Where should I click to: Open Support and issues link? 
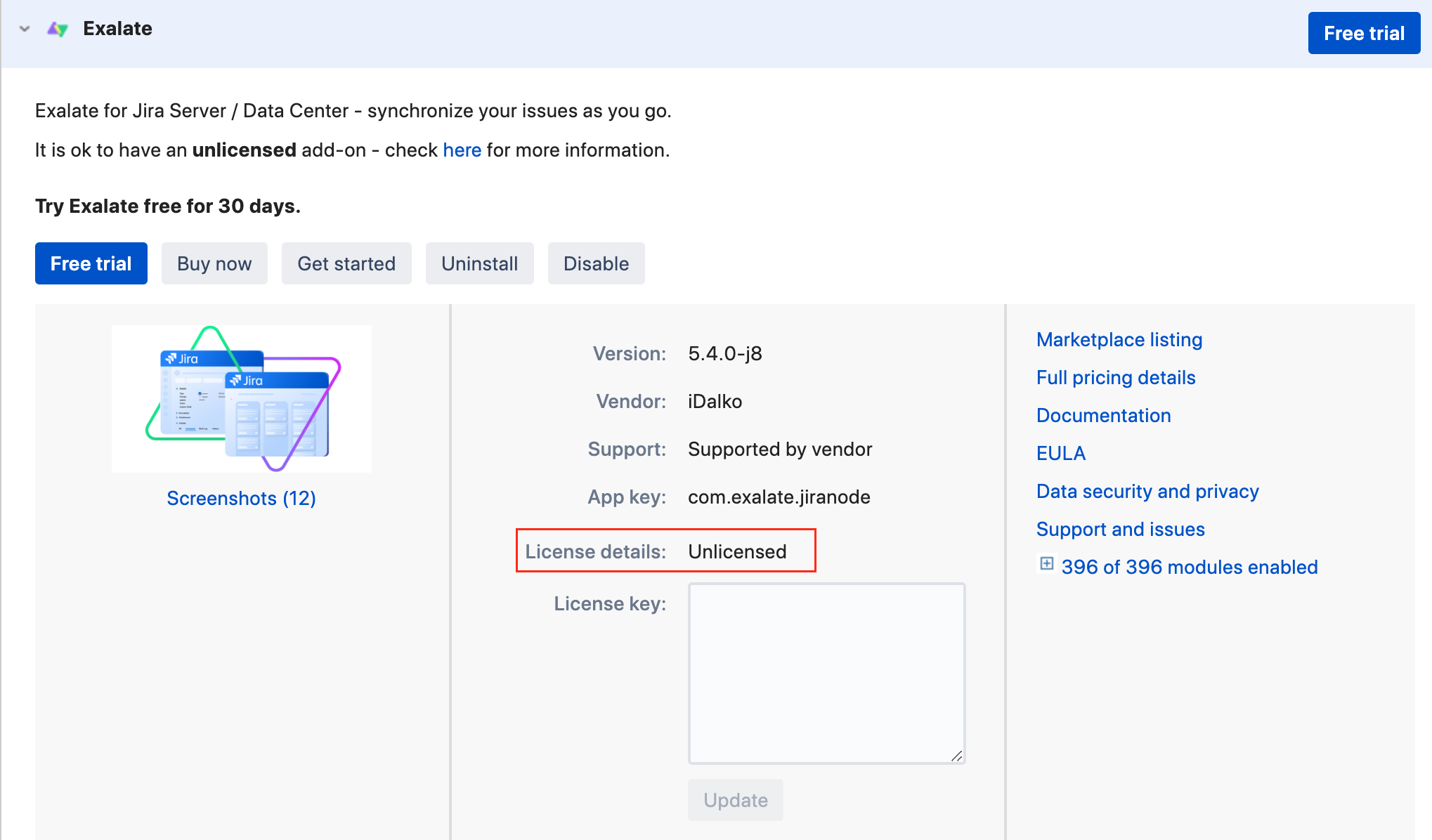(1120, 530)
